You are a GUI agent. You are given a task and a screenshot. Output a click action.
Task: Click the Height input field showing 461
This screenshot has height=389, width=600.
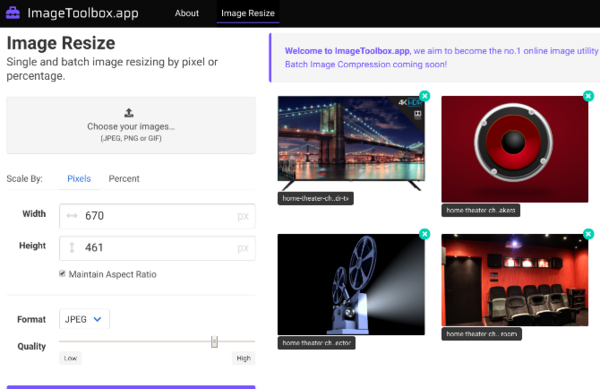(157, 248)
